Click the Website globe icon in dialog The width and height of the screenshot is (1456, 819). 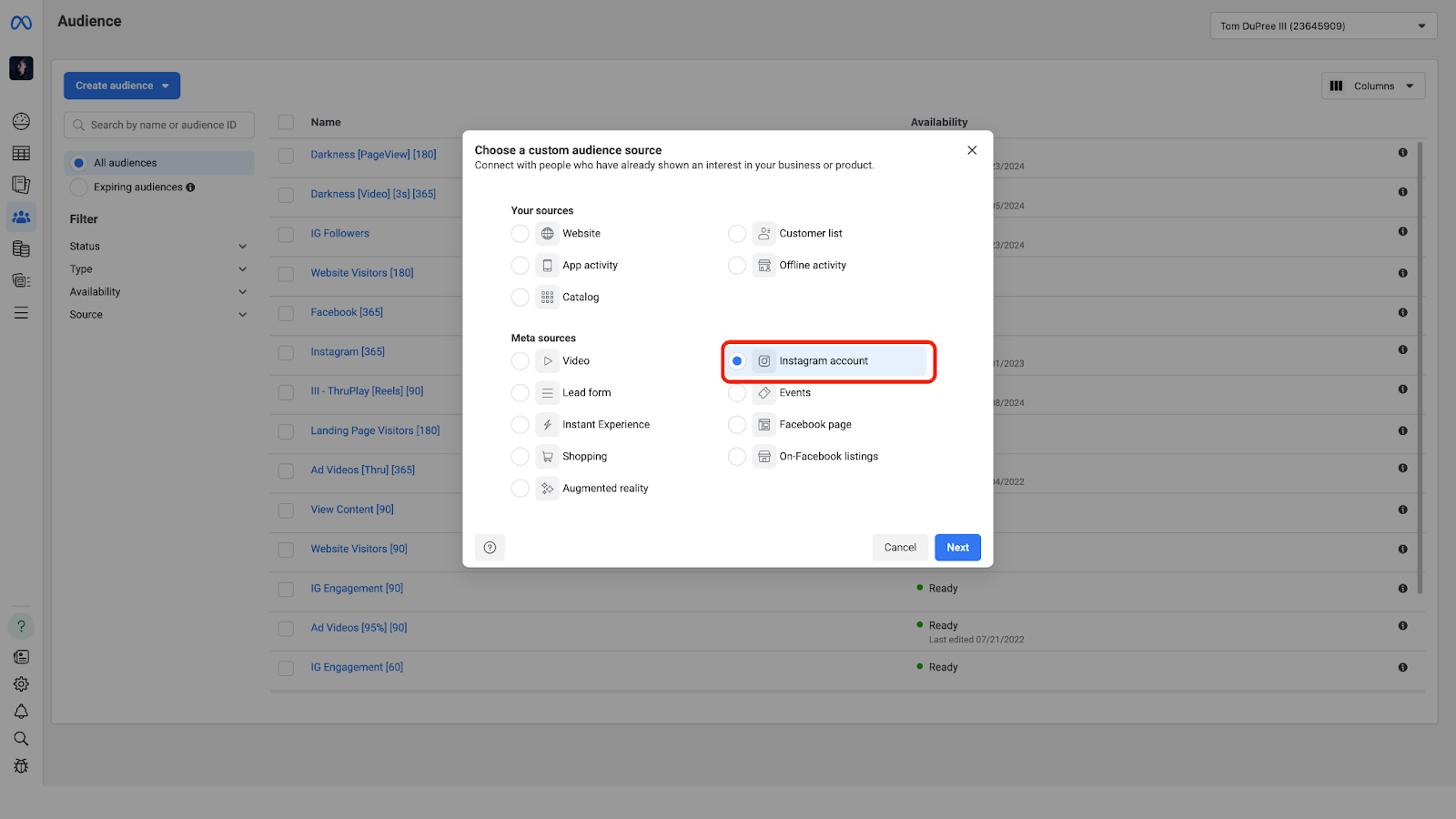coord(547,234)
